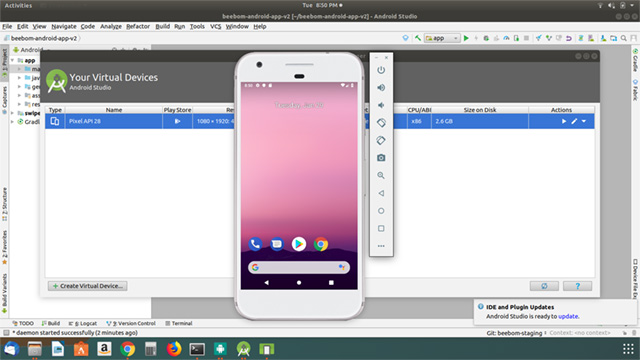Open the TODO tool window tab
Viewport: 640px width, 360px height.
23,323
